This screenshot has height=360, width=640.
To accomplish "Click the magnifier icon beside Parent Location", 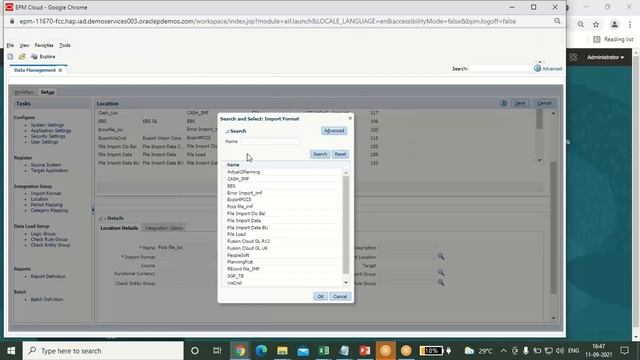I will (x=441, y=256).
